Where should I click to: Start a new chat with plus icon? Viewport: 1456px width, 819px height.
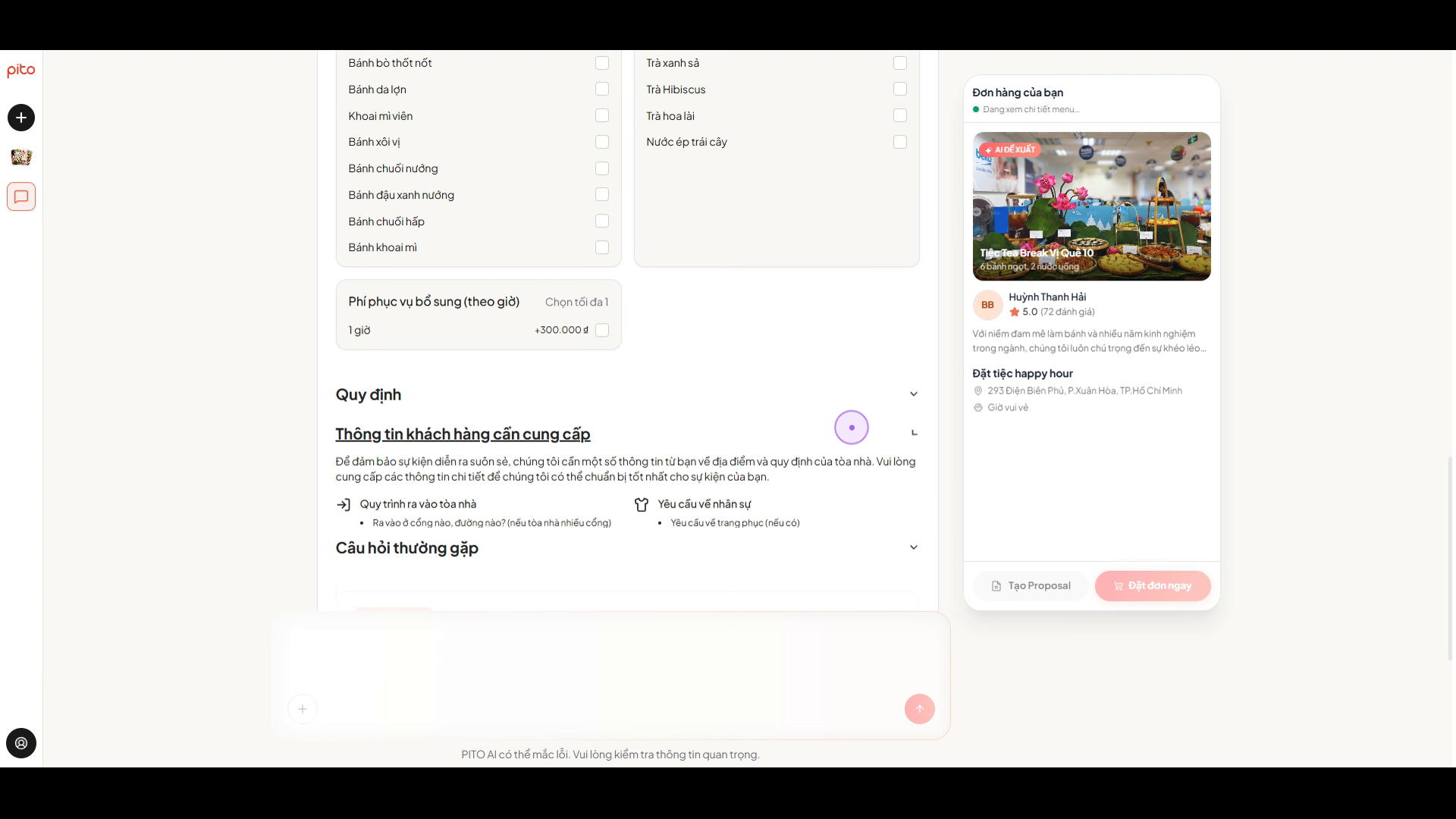21,118
